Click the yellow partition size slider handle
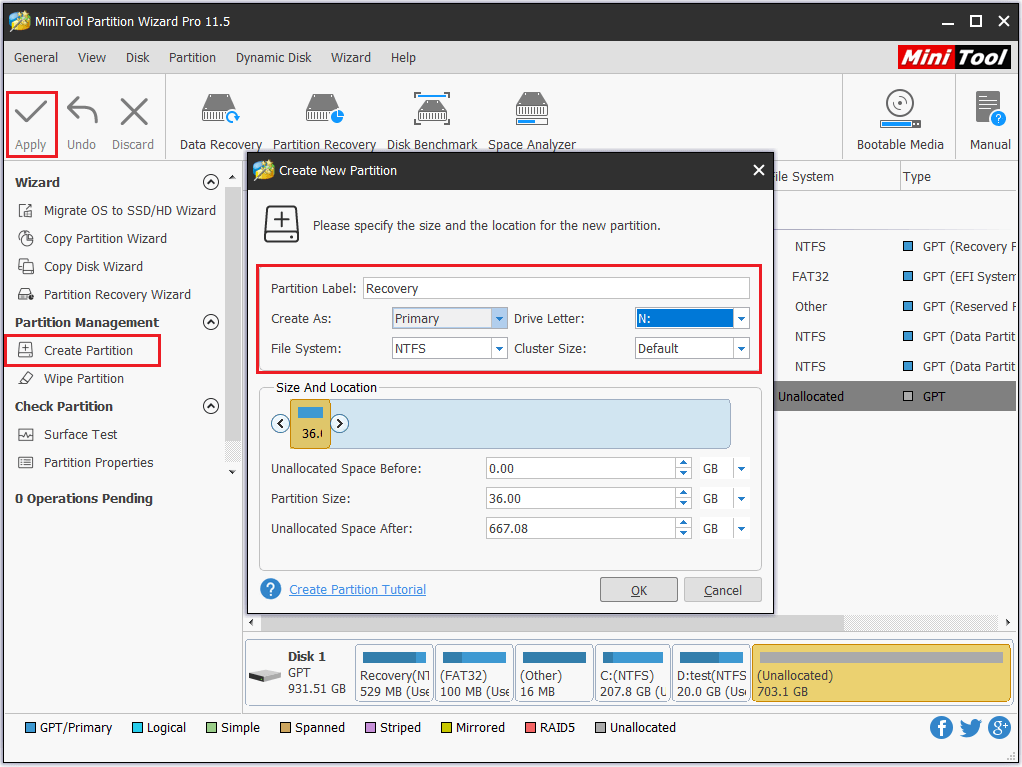The height and width of the screenshot is (767, 1022). coord(310,424)
